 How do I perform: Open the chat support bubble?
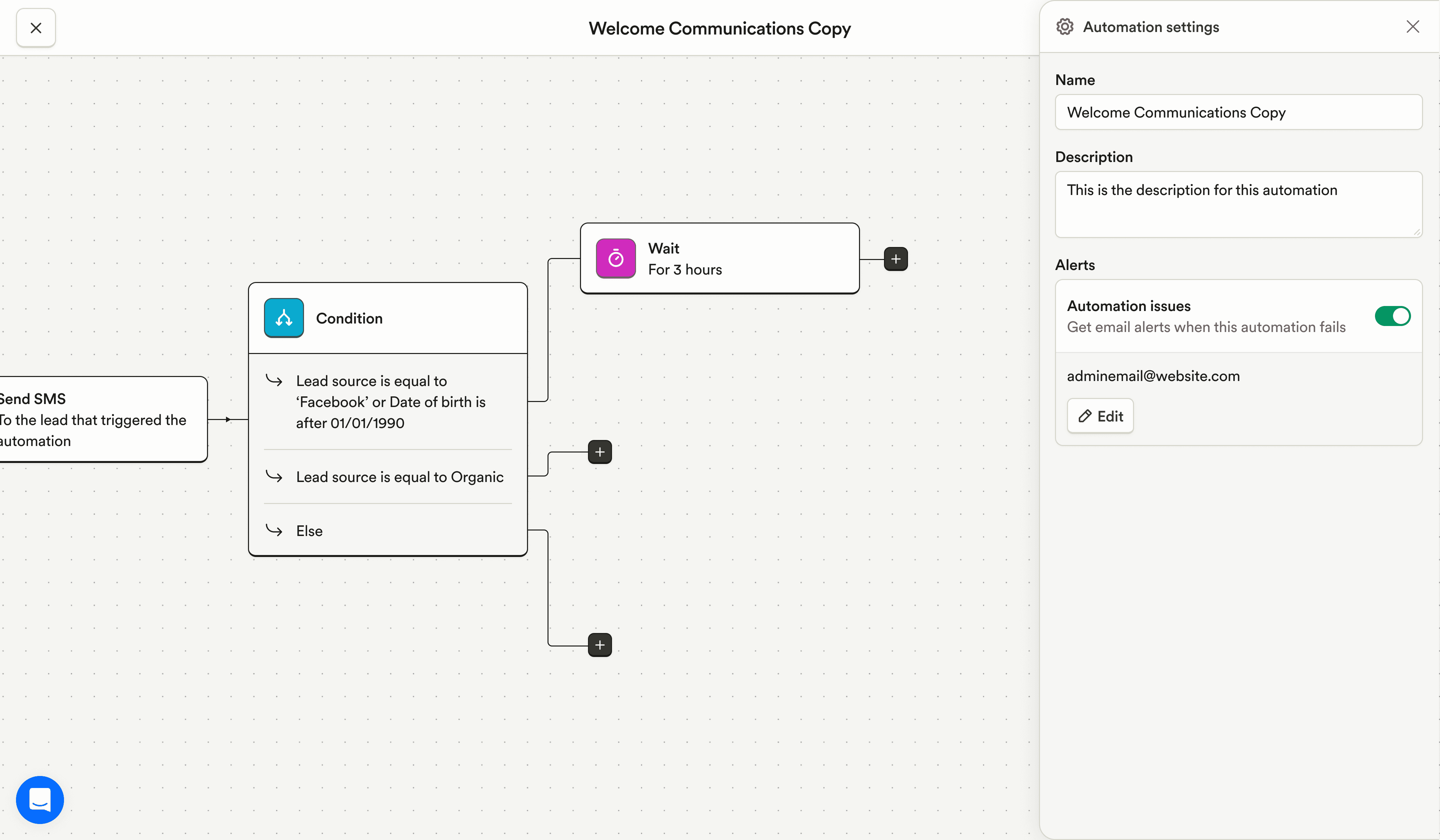click(x=39, y=799)
